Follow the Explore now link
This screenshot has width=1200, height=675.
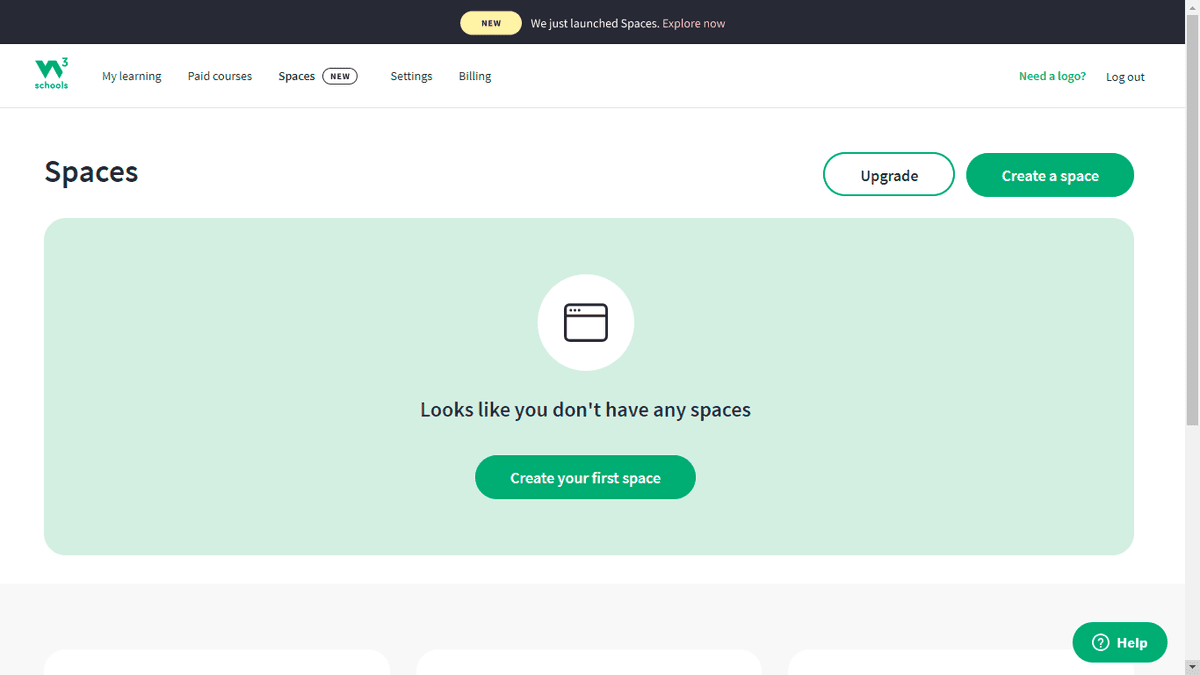[693, 23]
